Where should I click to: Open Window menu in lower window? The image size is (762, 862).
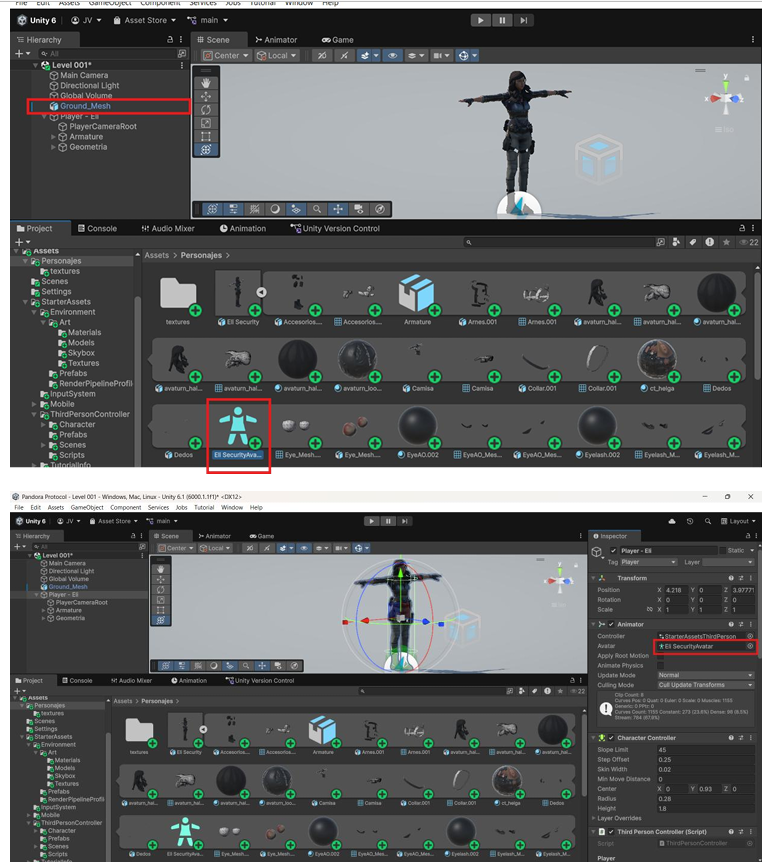[231, 507]
